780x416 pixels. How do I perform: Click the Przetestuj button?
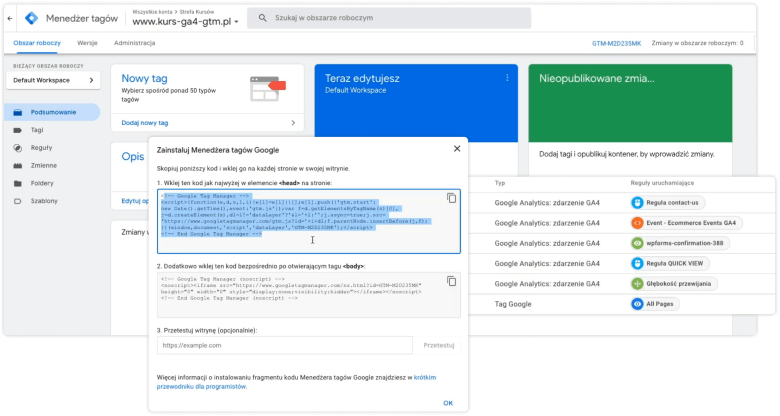point(439,345)
